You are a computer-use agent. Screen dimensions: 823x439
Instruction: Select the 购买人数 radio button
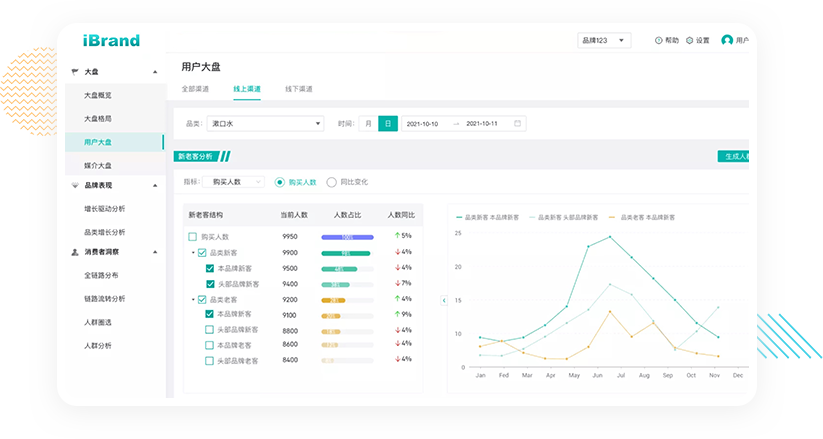coord(280,182)
